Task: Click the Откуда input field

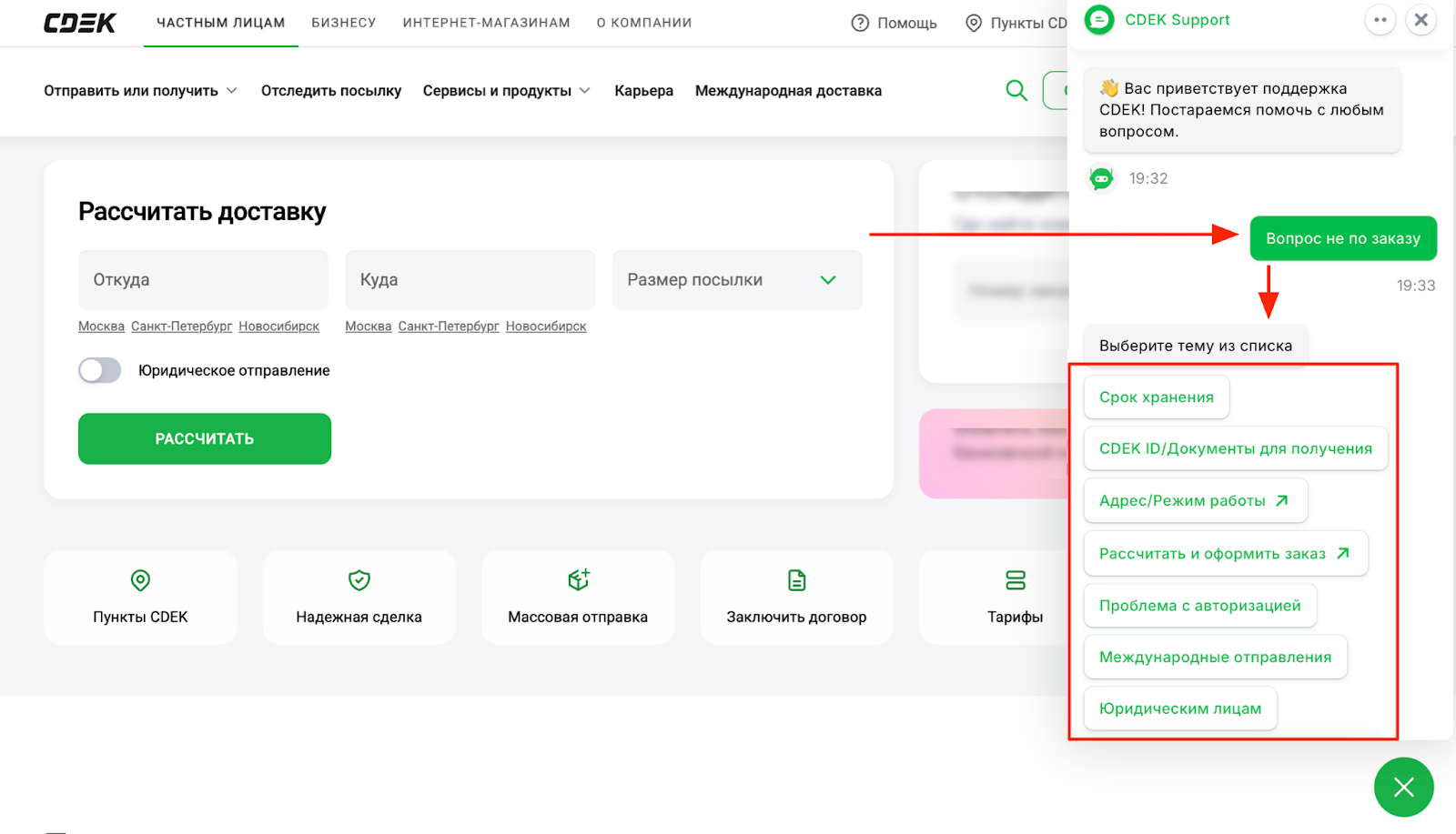Action: click(203, 280)
